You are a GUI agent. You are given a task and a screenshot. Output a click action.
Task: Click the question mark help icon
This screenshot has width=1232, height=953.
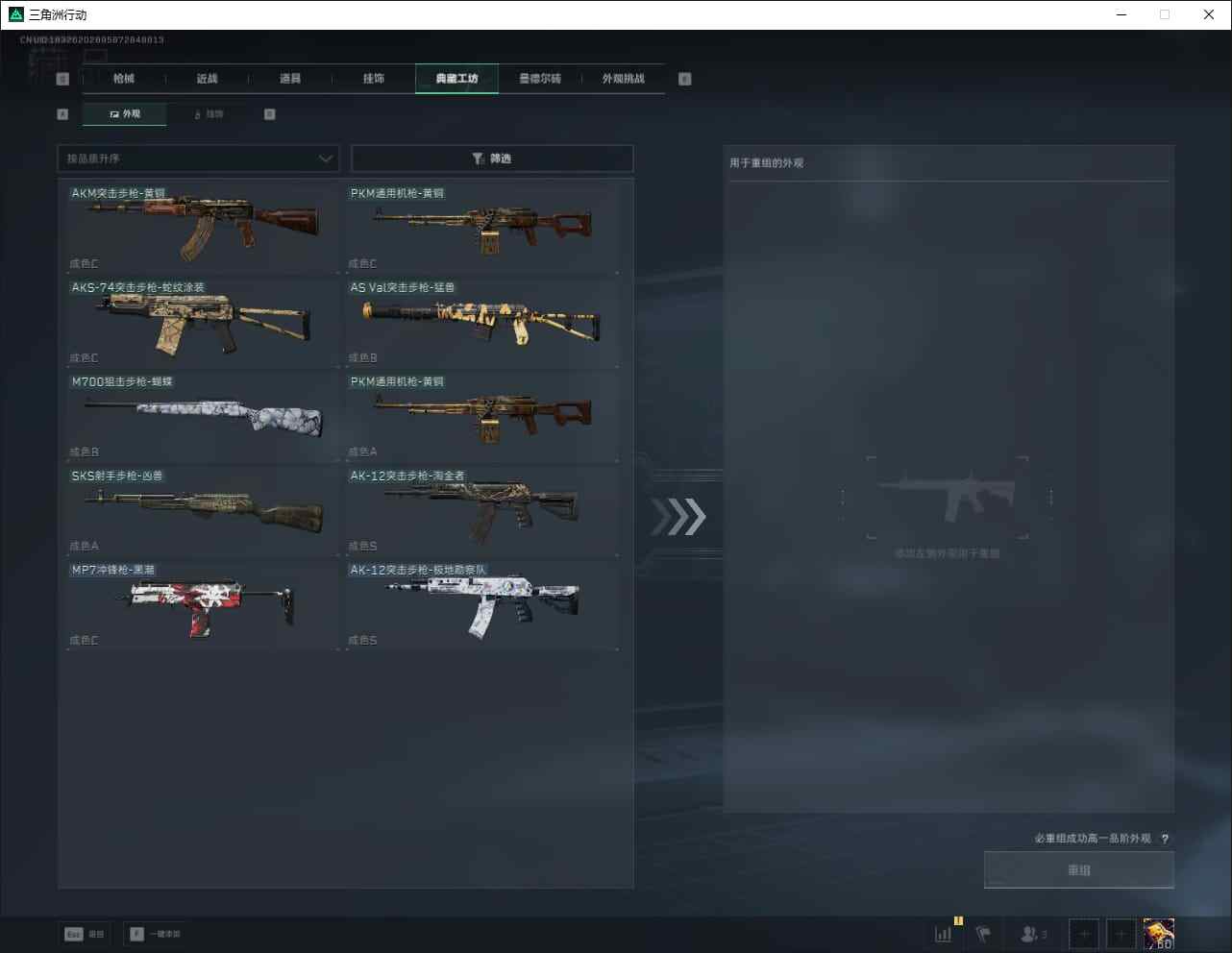[1165, 839]
